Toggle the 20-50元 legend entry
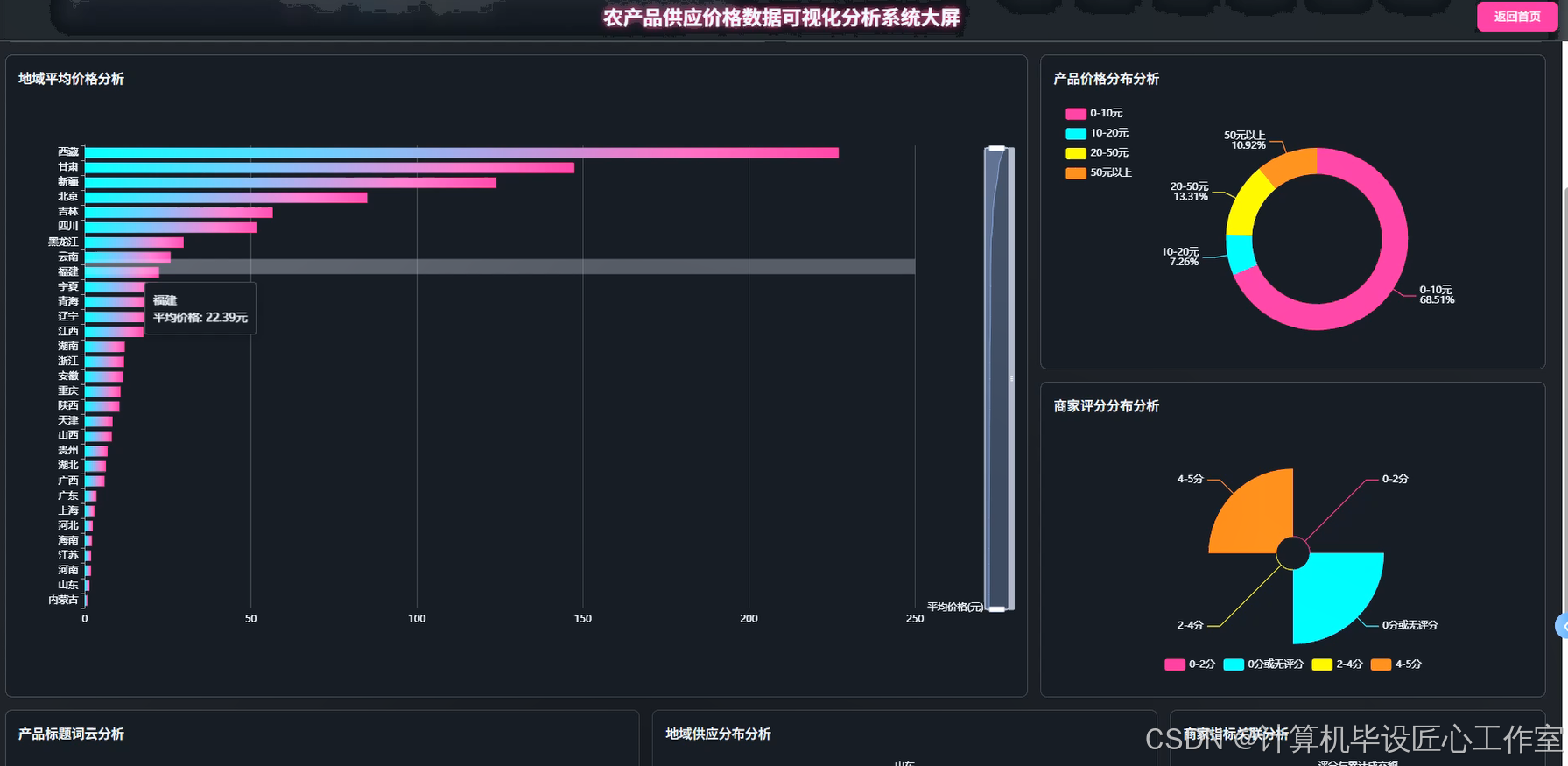 point(1097,153)
